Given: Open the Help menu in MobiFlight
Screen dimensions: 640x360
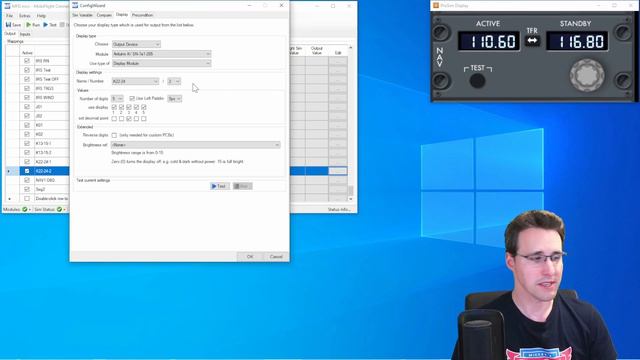Looking at the screenshot, I should click(x=41, y=16).
